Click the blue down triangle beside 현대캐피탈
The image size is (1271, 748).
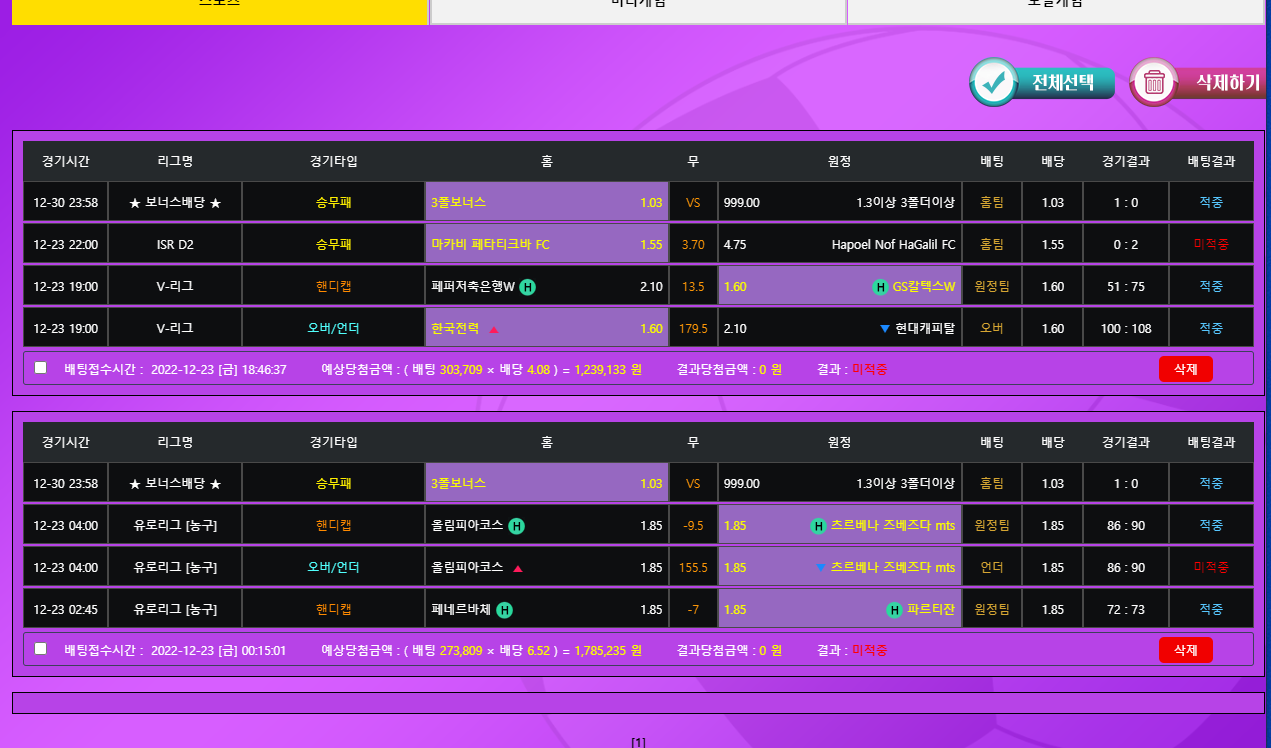884,328
